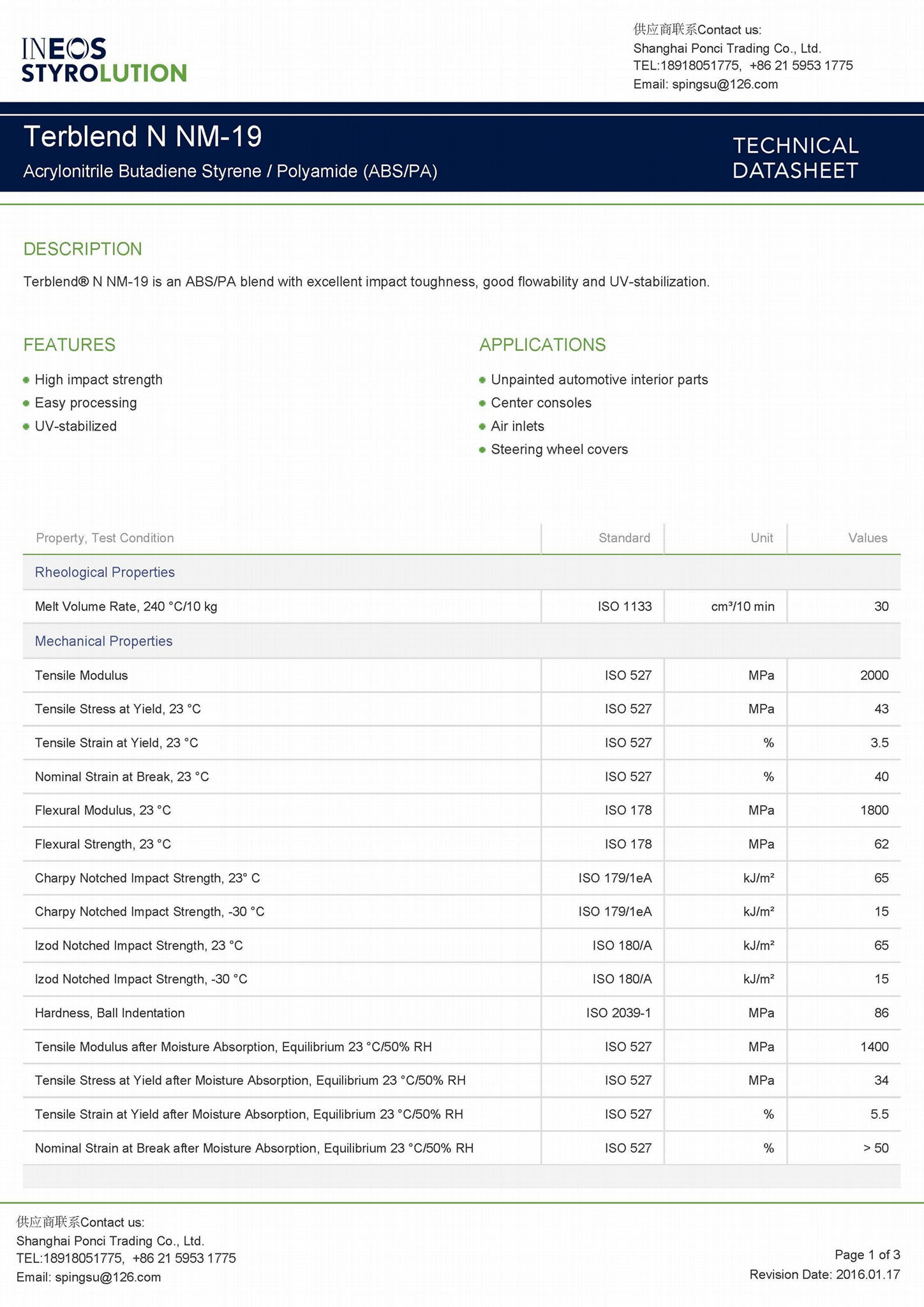Click the Flexural Strength value 62
The width and height of the screenshot is (924, 1307).
tap(881, 844)
